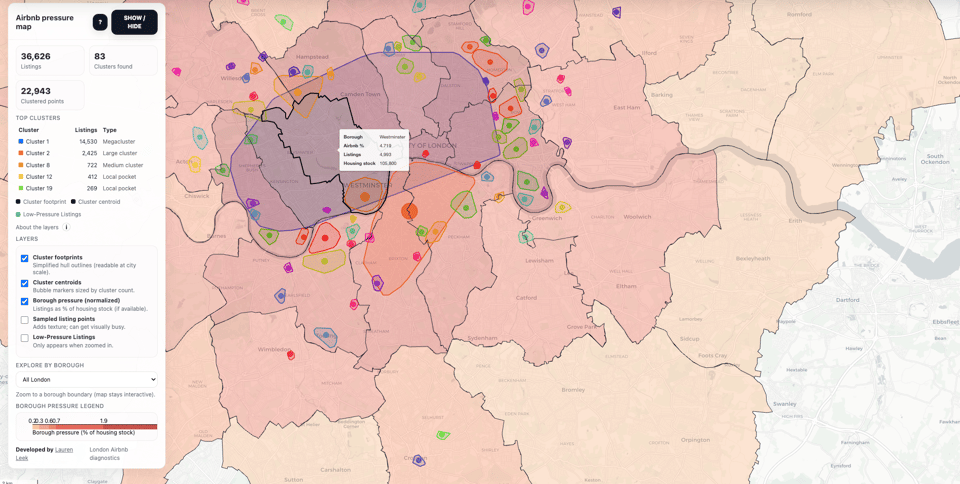Image resolution: width=960 pixels, height=484 pixels.
Task: Open the All London borough dropdown
Action: coord(87,380)
